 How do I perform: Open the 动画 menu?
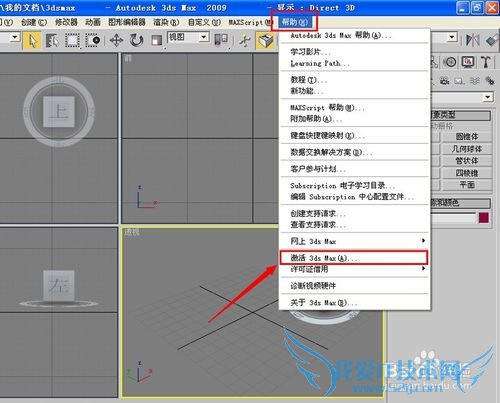pyautogui.click(x=93, y=22)
